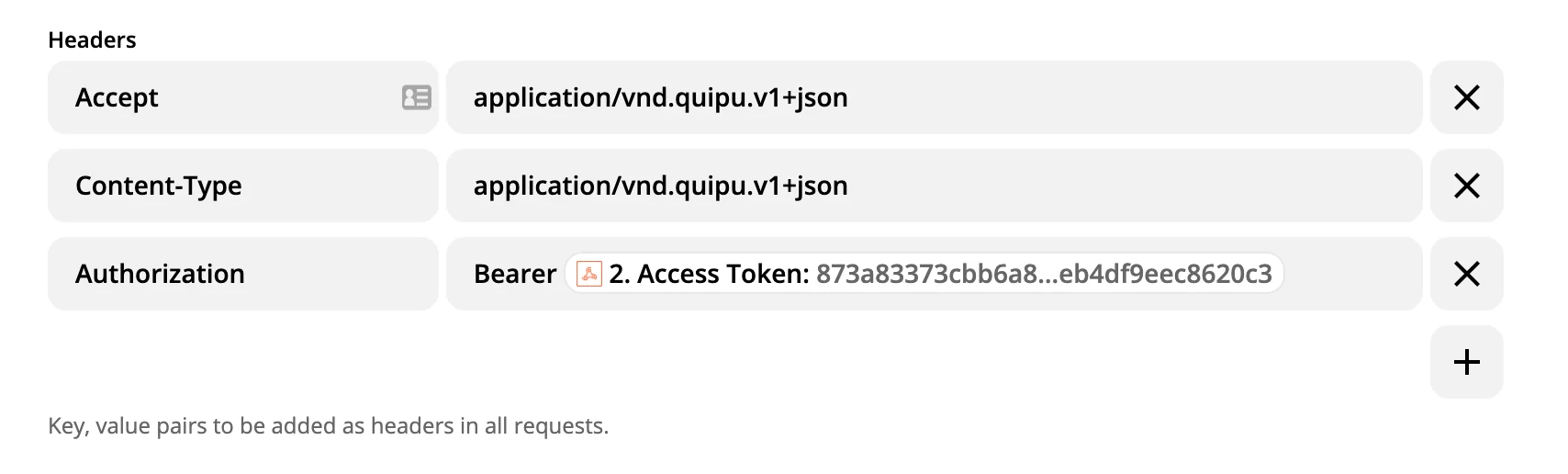
Task: Click the Headers section label
Action: point(92,40)
